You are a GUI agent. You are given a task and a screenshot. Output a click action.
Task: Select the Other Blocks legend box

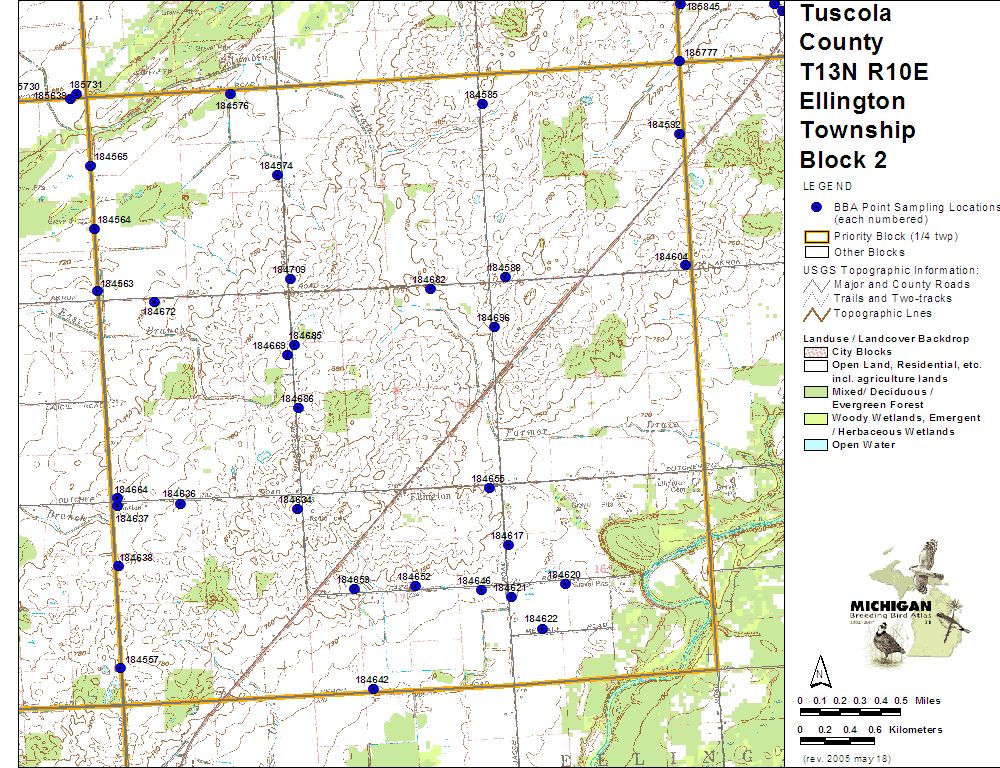[x=817, y=252]
